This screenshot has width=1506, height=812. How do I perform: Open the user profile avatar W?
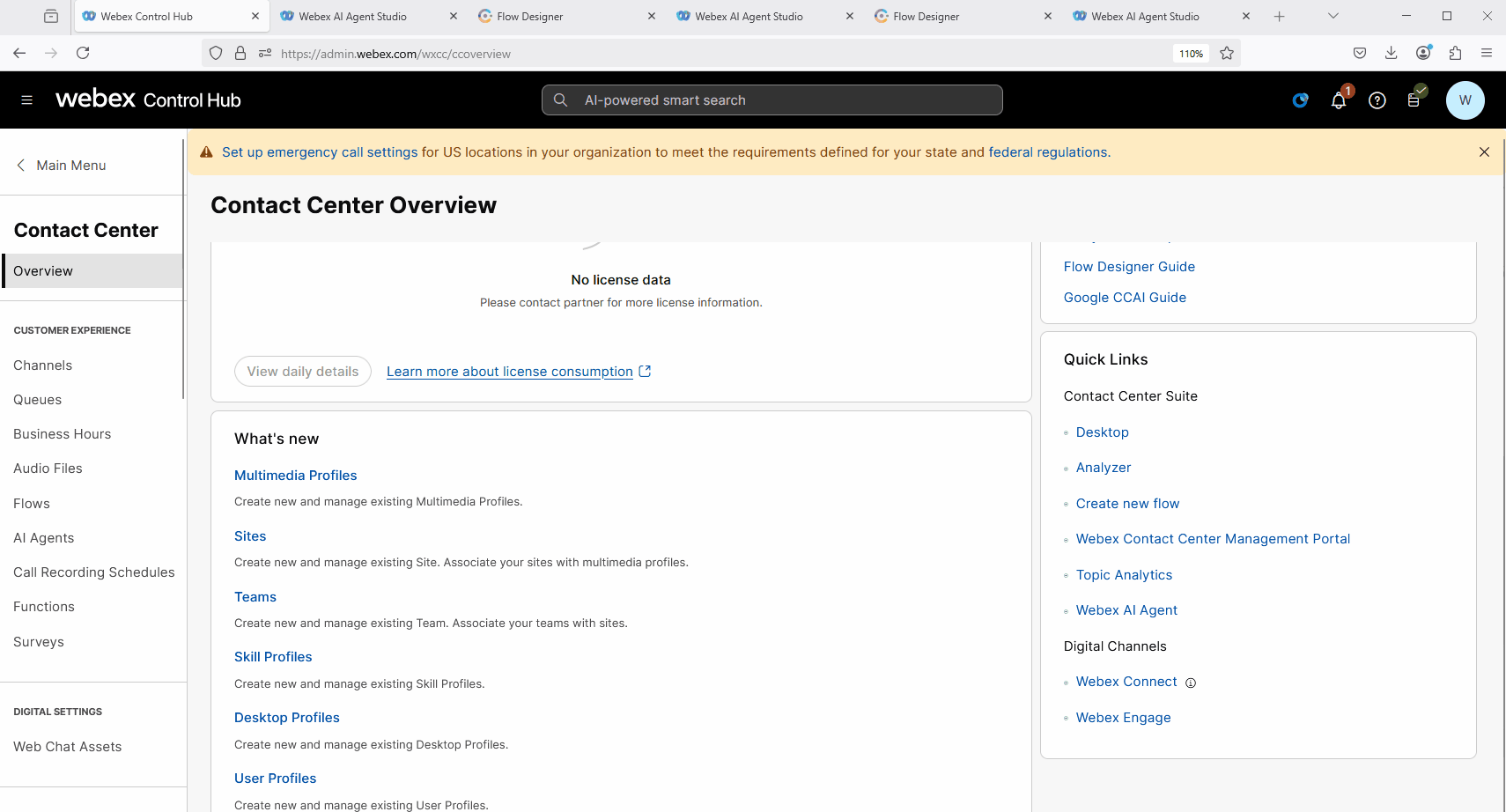(1465, 100)
